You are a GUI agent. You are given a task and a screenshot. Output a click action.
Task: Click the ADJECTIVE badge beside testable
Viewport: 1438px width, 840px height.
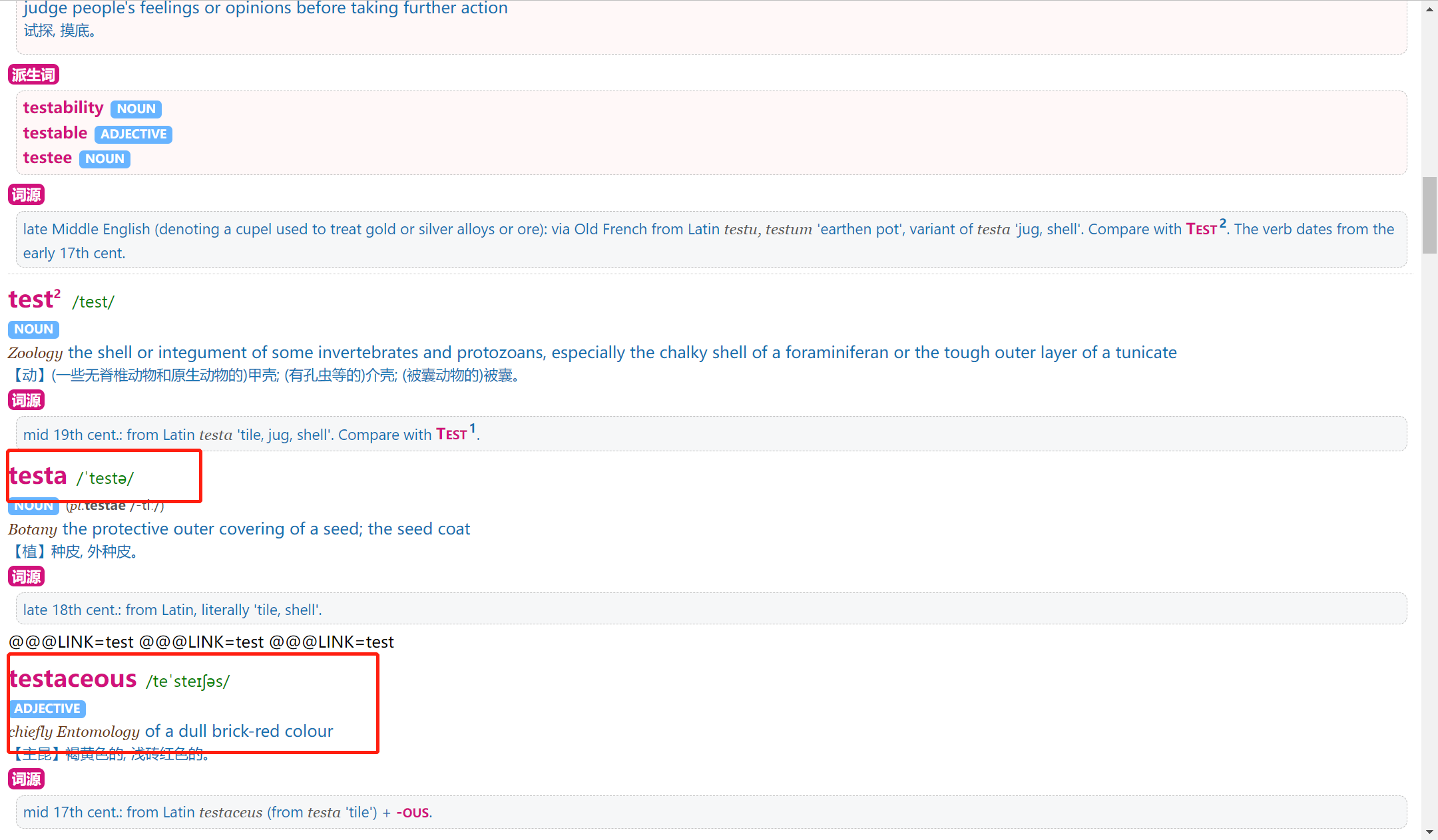tap(133, 134)
